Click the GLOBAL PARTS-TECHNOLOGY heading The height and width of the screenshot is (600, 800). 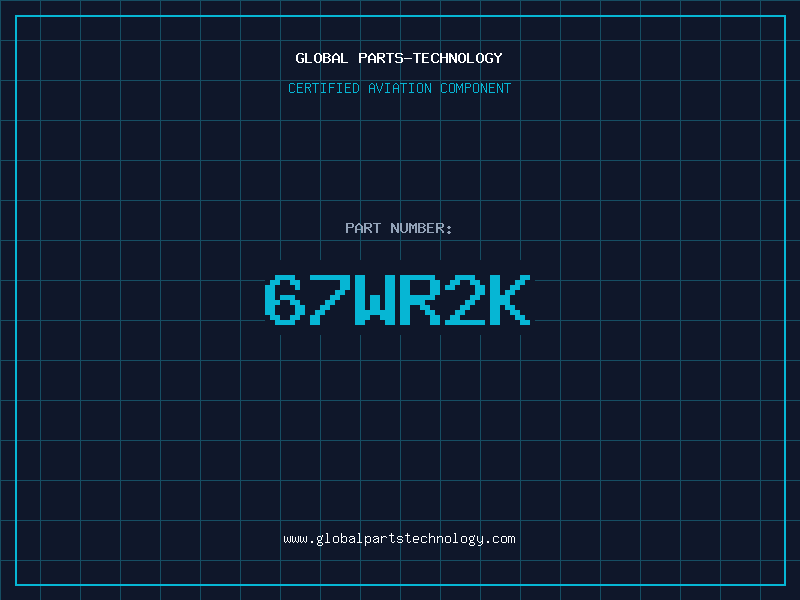click(399, 58)
